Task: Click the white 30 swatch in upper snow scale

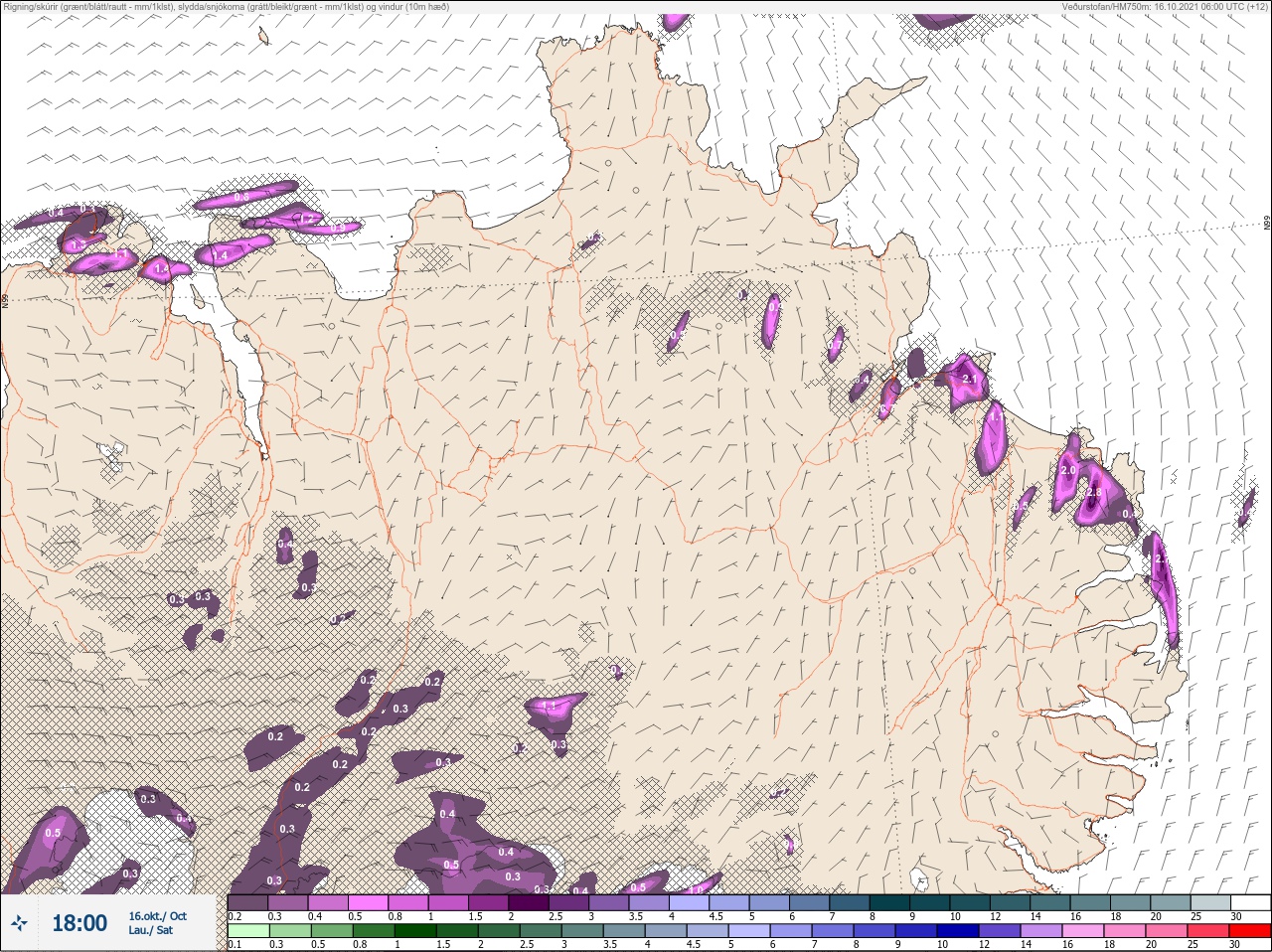Action: tap(1251, 902)
